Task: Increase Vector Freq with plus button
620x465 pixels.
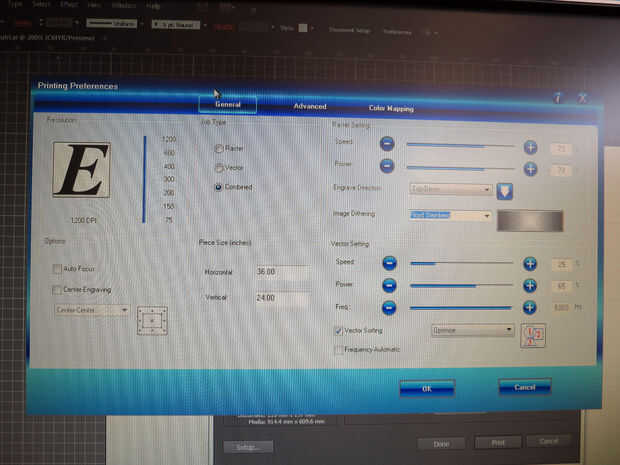Action: (x=529, y=308)
